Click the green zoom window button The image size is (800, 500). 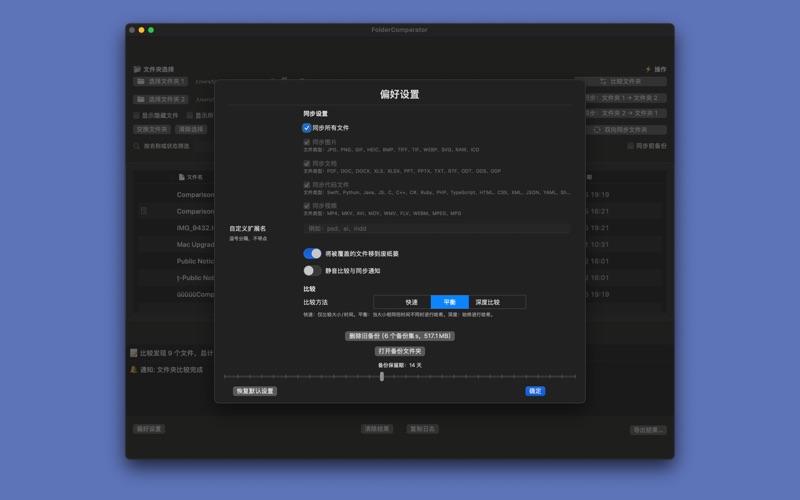(x=151, y=30)
